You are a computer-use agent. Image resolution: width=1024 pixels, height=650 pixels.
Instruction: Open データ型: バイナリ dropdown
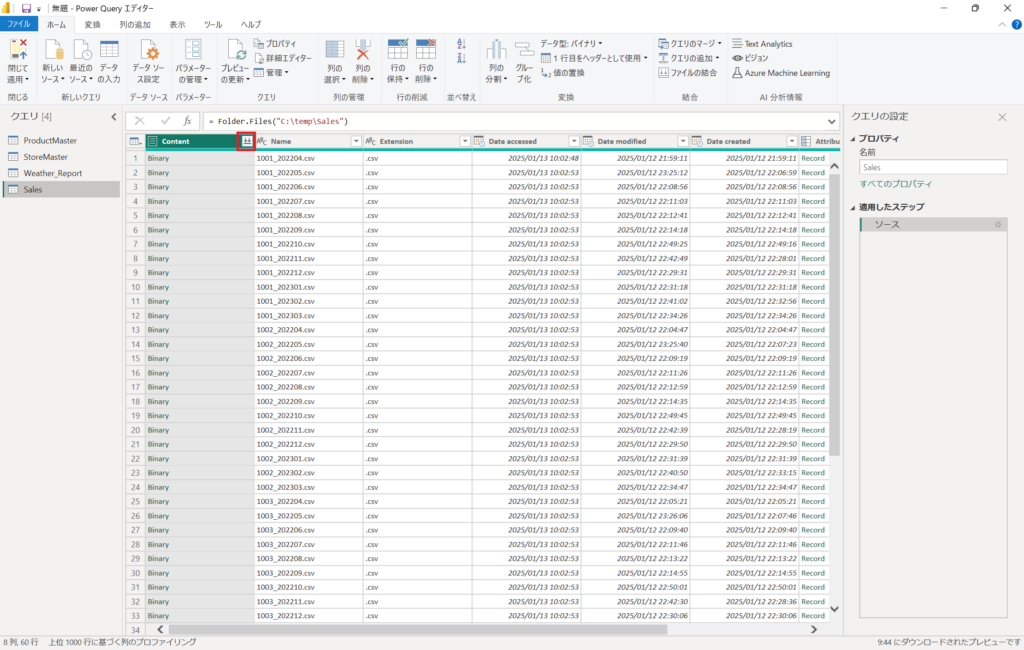point(571,44)
